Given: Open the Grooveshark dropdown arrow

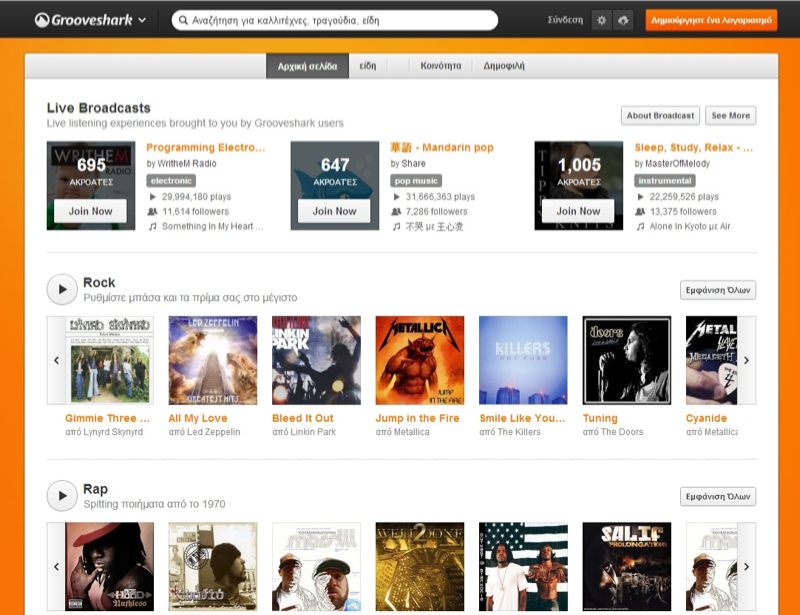Looking at the screenshot, I should (x=142, y=20).
